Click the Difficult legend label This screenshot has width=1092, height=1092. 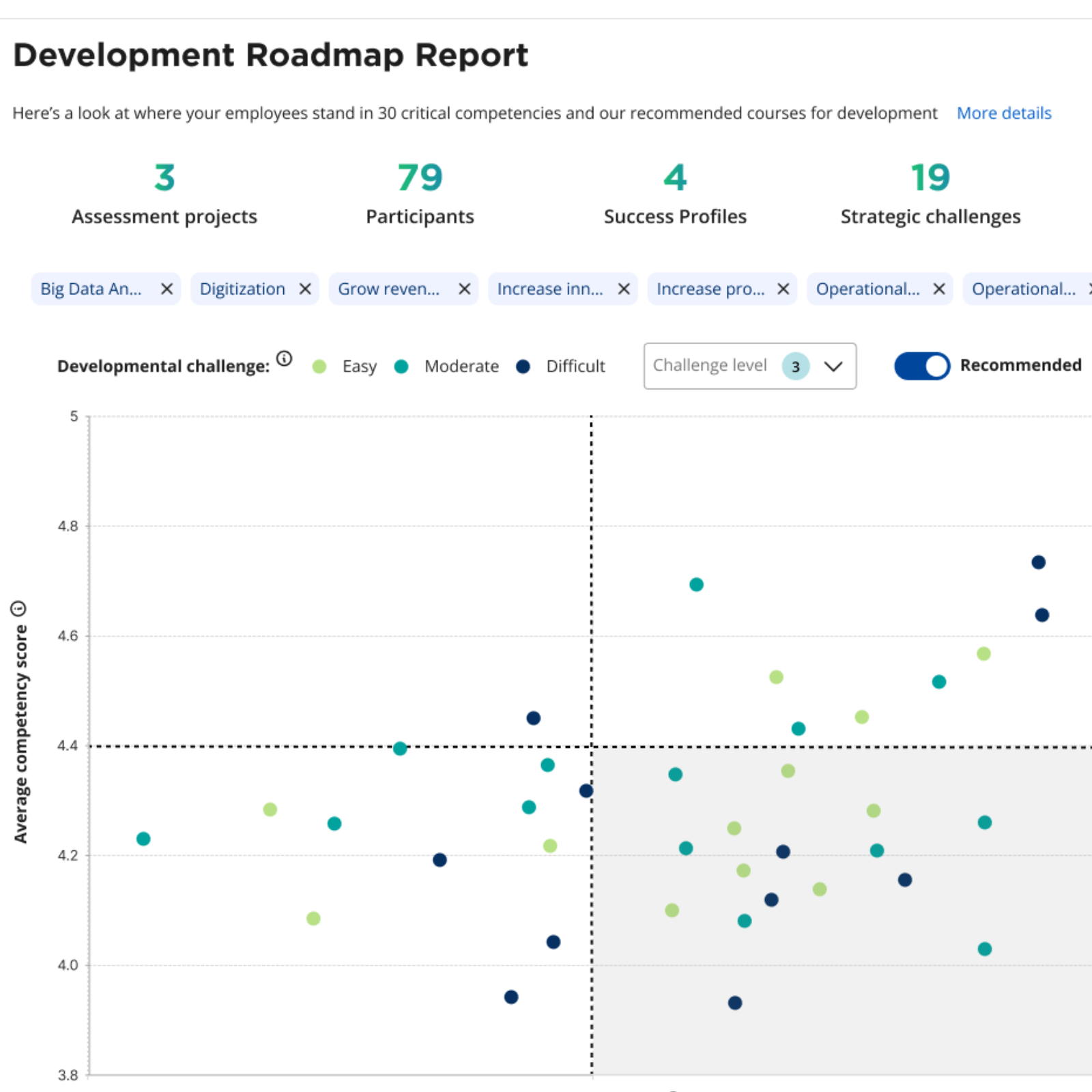[x=575, y=367]
